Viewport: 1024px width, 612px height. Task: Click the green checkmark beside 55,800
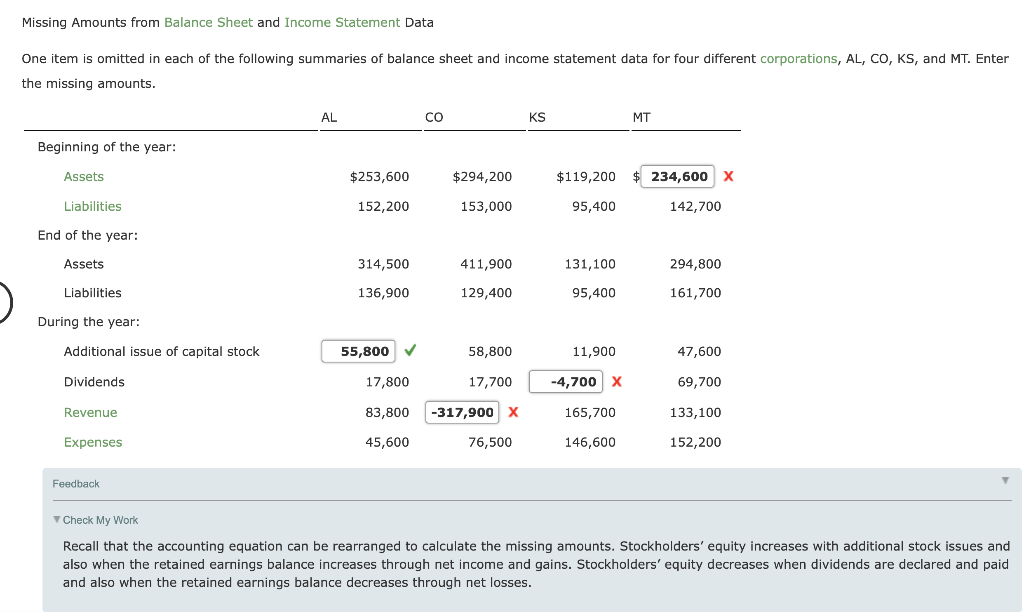click(408, 351)
